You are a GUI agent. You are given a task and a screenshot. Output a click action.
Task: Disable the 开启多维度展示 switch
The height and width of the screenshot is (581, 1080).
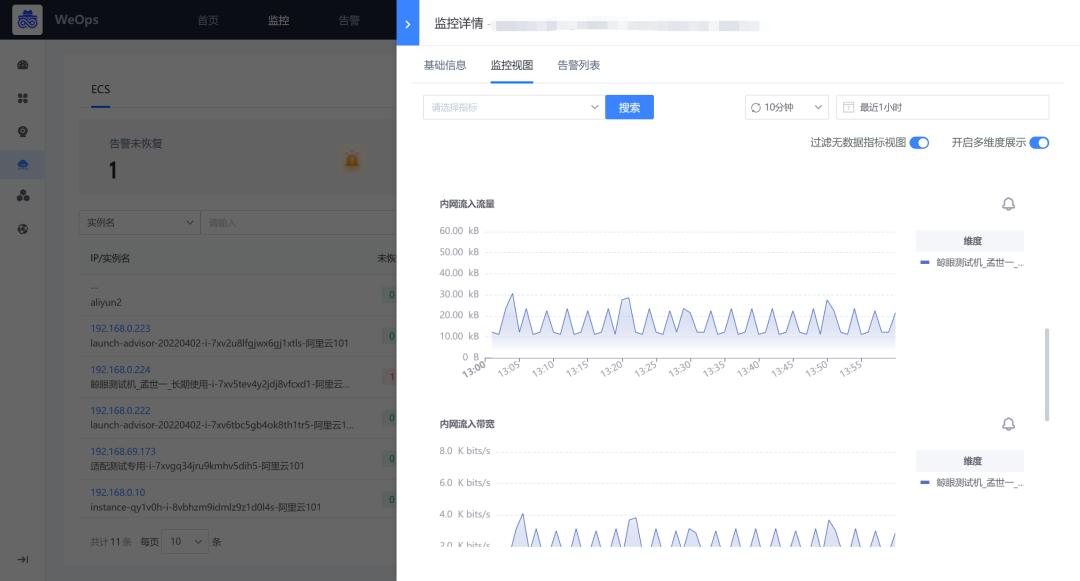pos(1039,143)
